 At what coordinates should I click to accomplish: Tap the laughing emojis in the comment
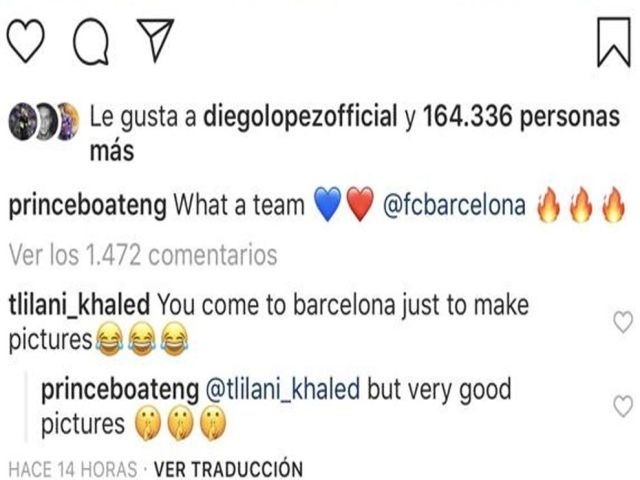(142, 342)
